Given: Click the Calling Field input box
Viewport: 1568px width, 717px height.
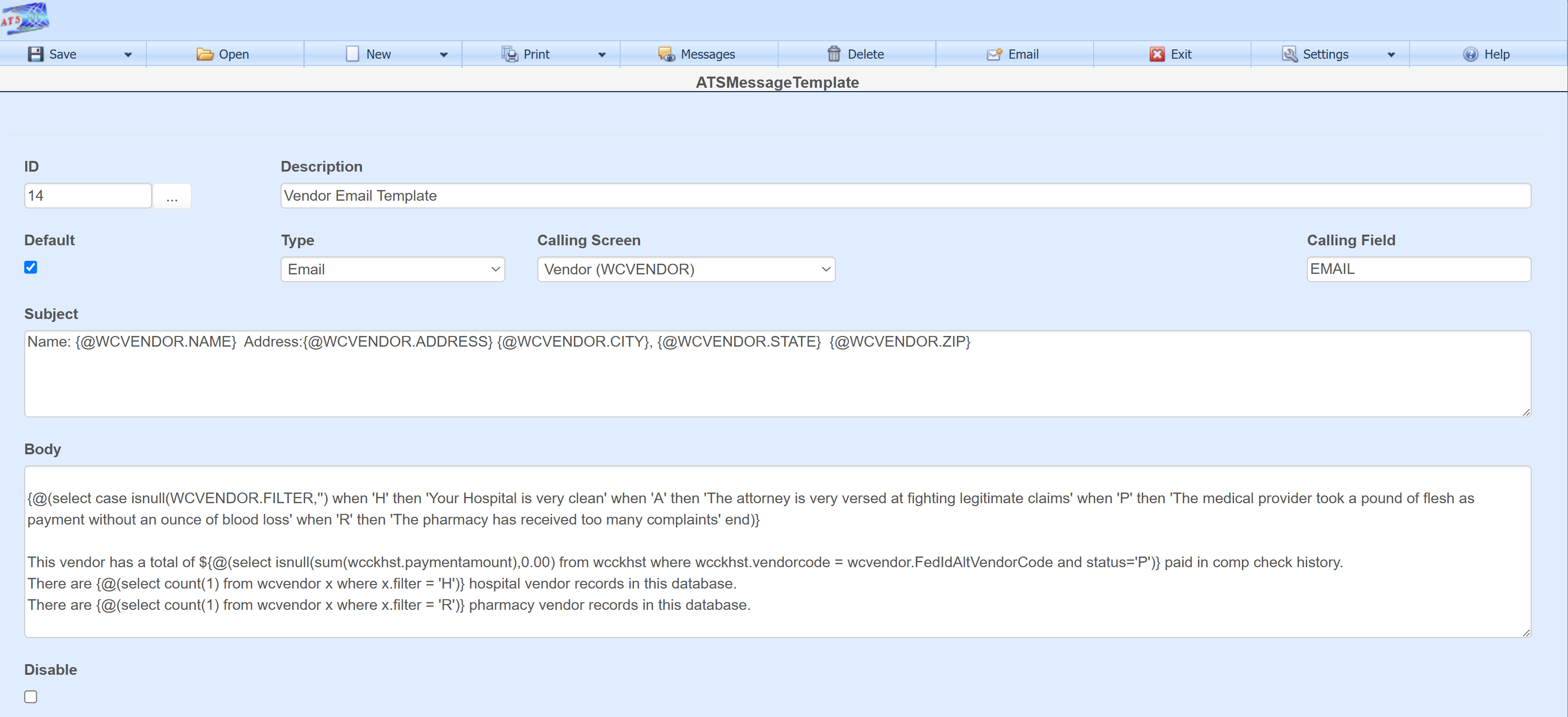Looking at the screenshot, I should (x=1418, y=269).
